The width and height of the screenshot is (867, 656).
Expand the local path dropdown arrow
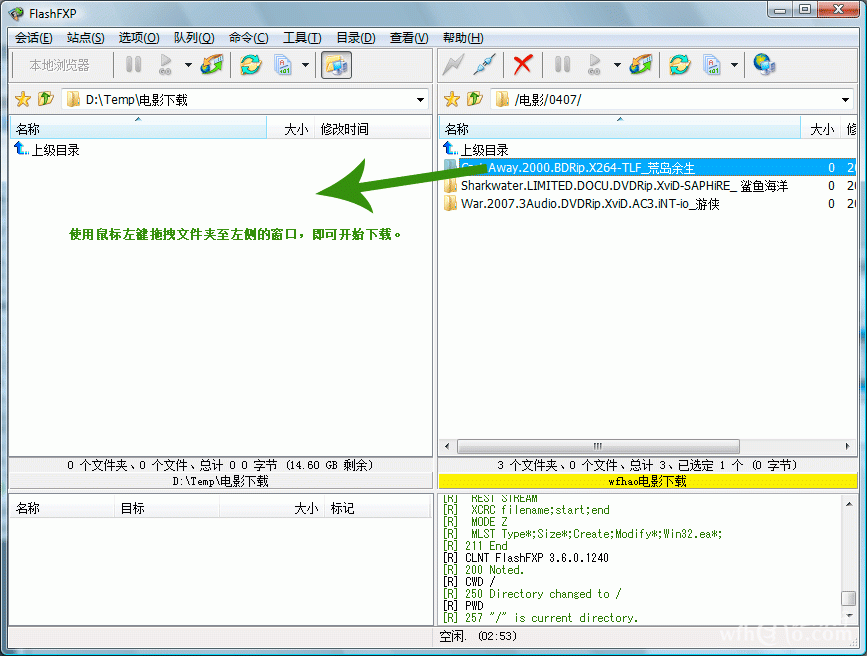(421, 100)
